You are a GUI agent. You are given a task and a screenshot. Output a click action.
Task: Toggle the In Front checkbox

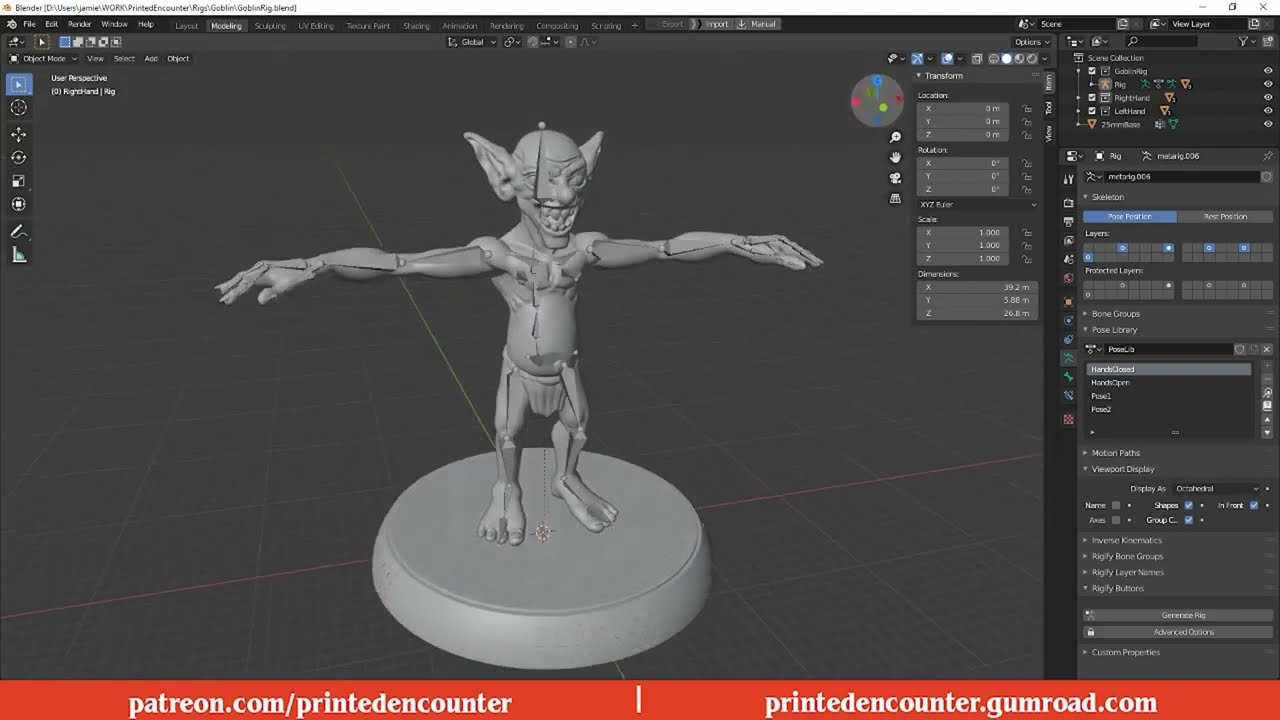pyautogui.click(x=1254, y=505)
